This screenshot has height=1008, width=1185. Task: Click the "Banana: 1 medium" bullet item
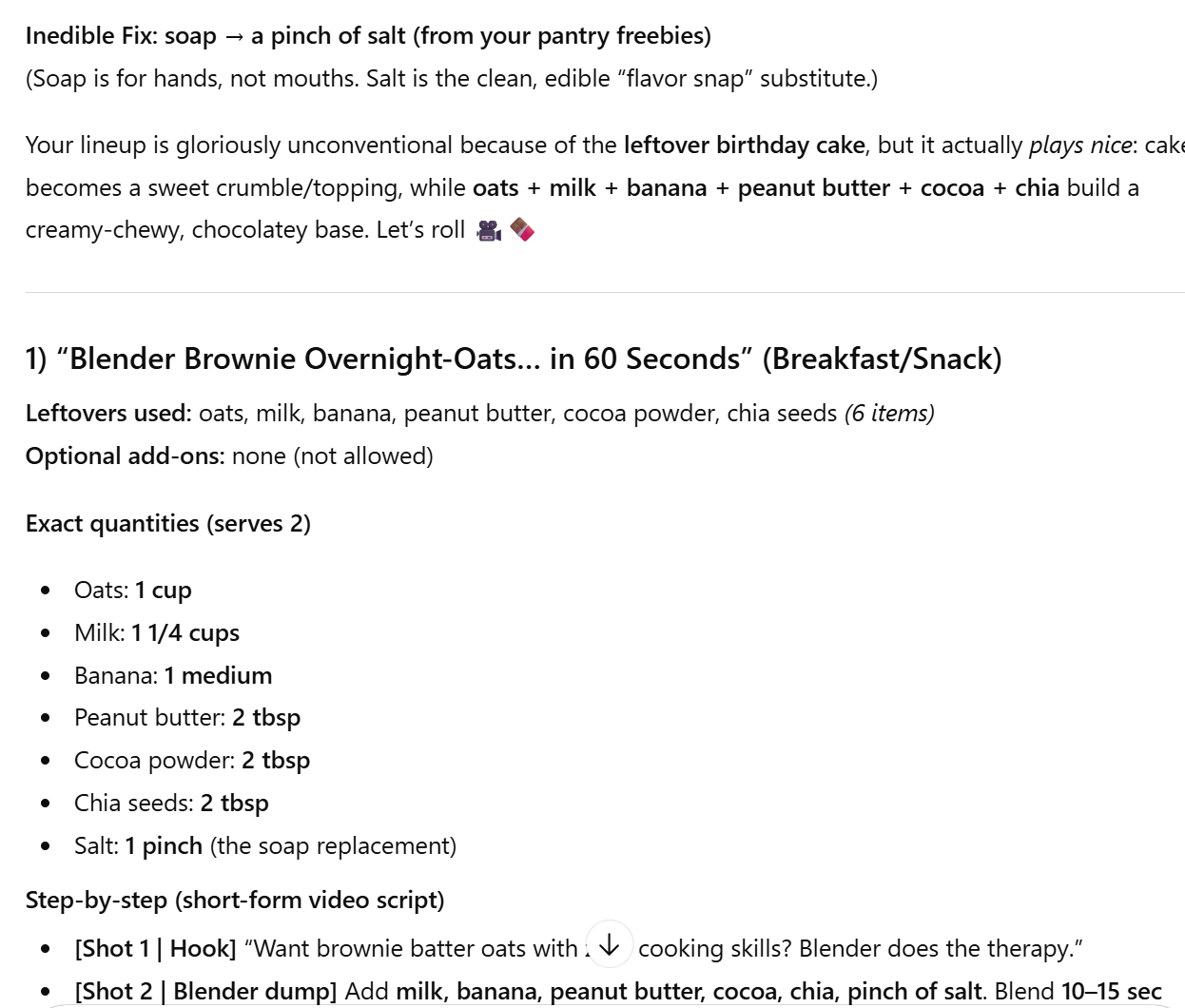[173, 676]
